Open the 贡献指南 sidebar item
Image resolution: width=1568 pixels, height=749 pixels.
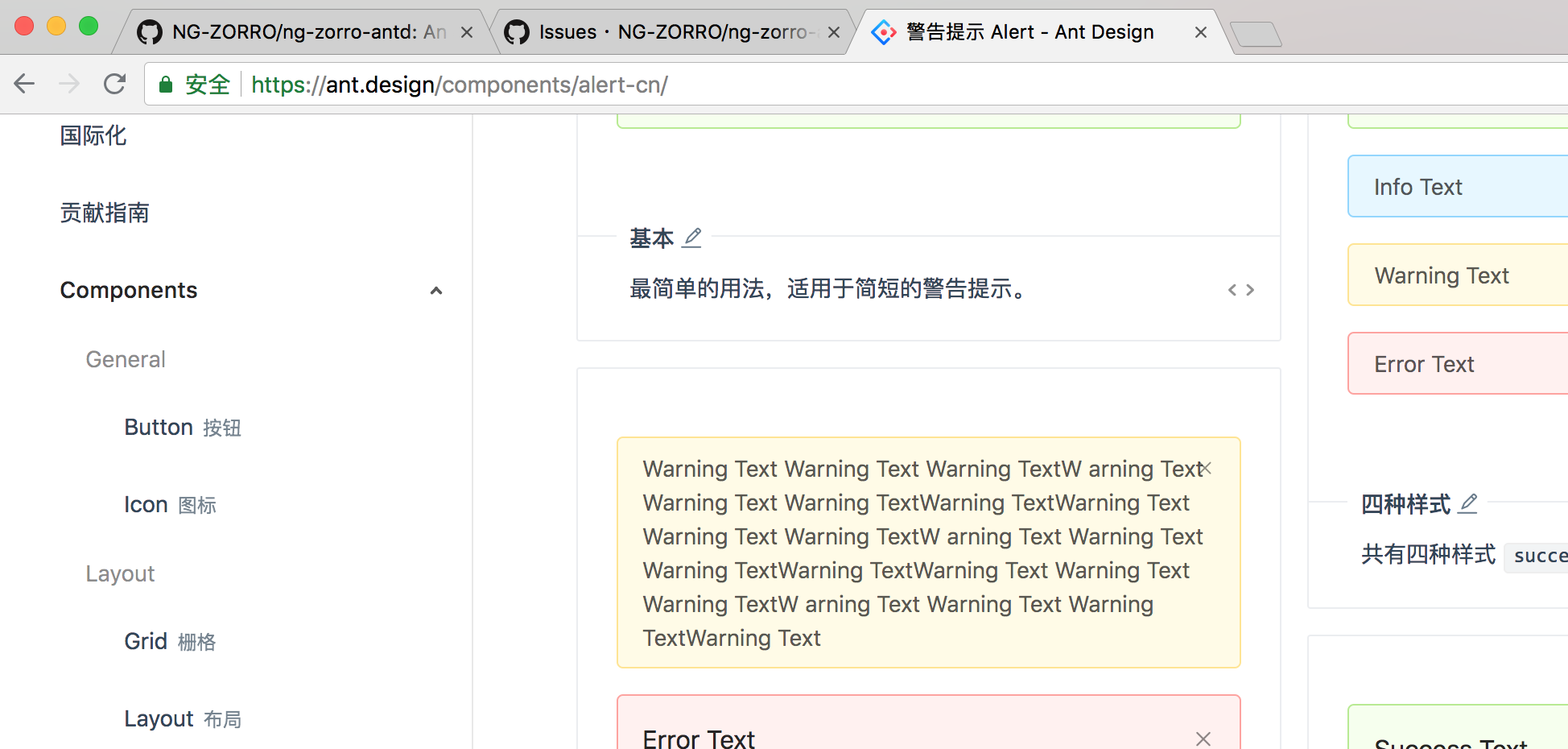[105, 213]
